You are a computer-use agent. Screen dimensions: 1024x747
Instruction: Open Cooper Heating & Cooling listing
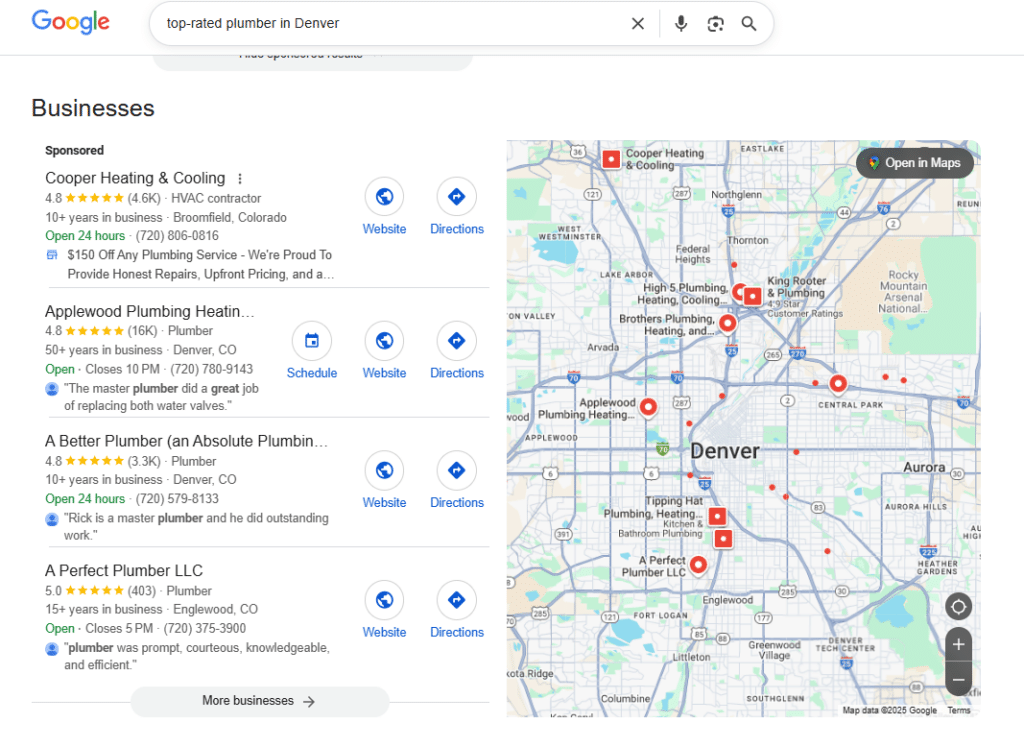pyautogui.click(x=135, y=178)
